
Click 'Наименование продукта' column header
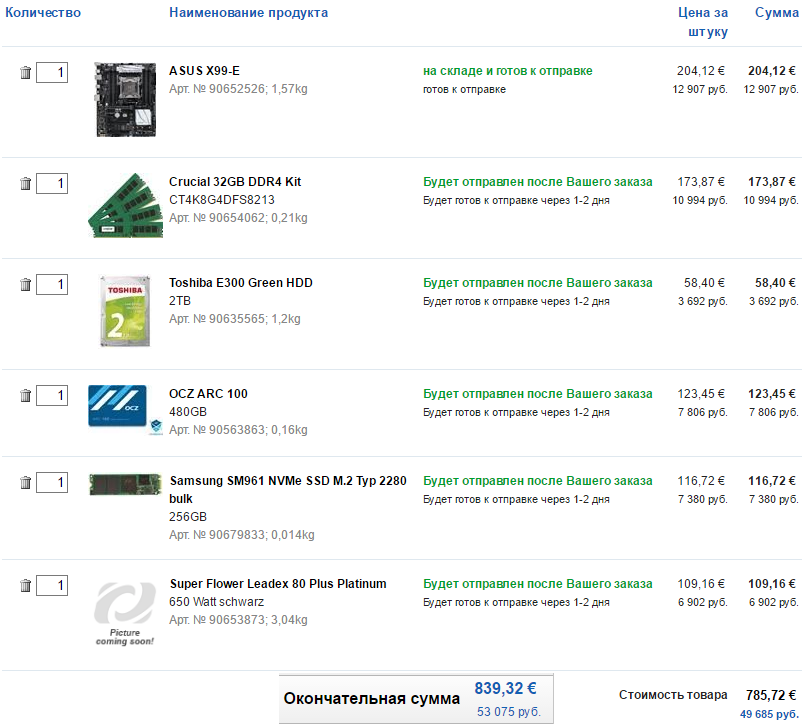pyautogui.click(x=248, y=13)
